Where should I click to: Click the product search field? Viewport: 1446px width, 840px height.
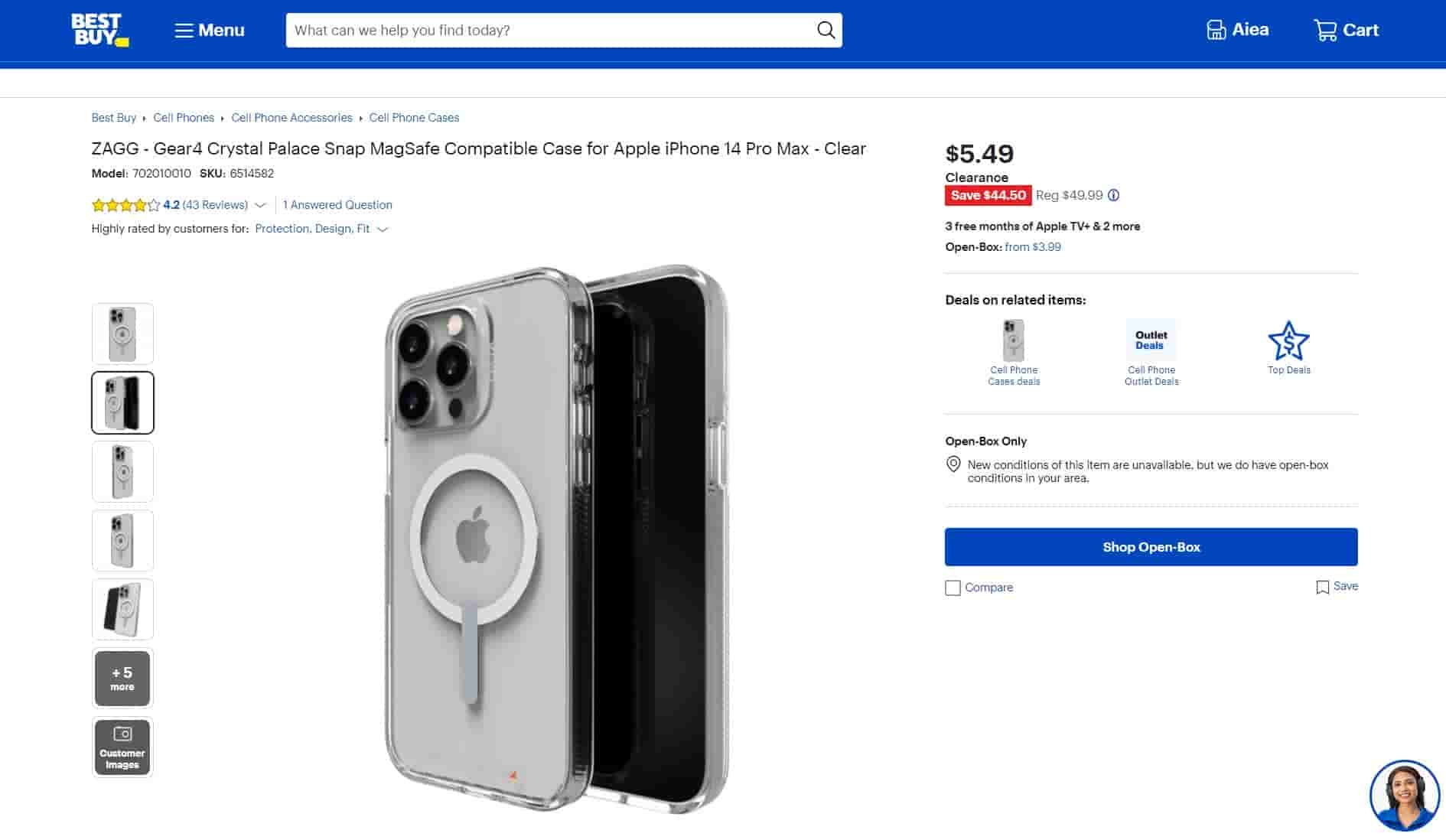(x=551, y=30)
